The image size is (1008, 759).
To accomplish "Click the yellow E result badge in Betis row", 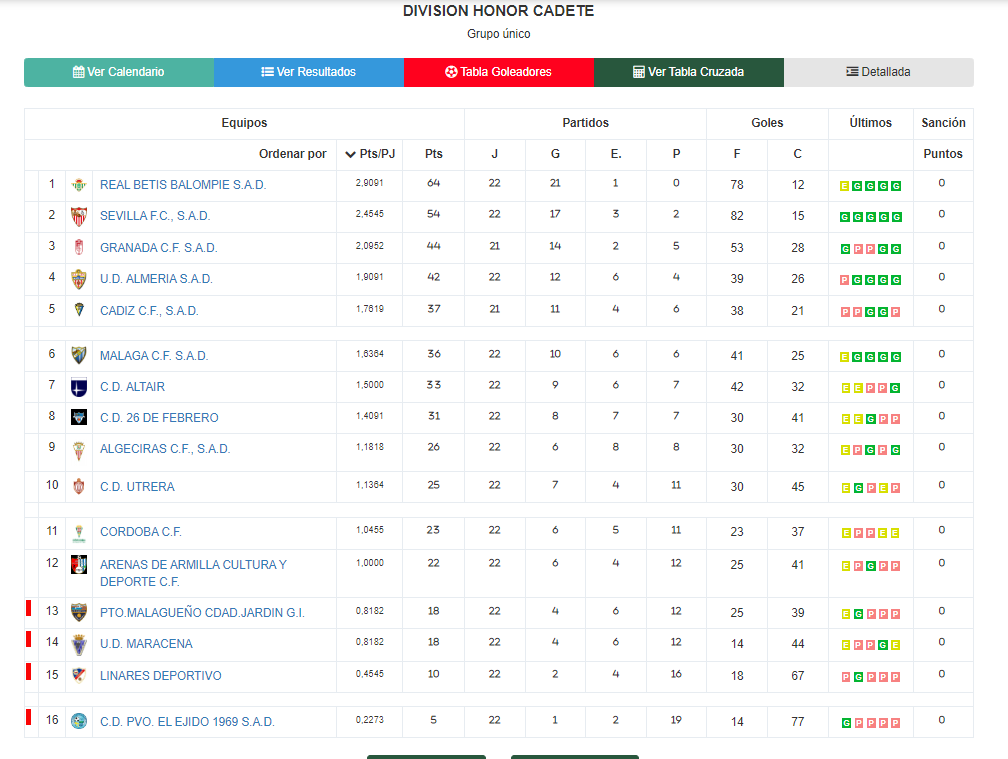I will coord(845,186).
